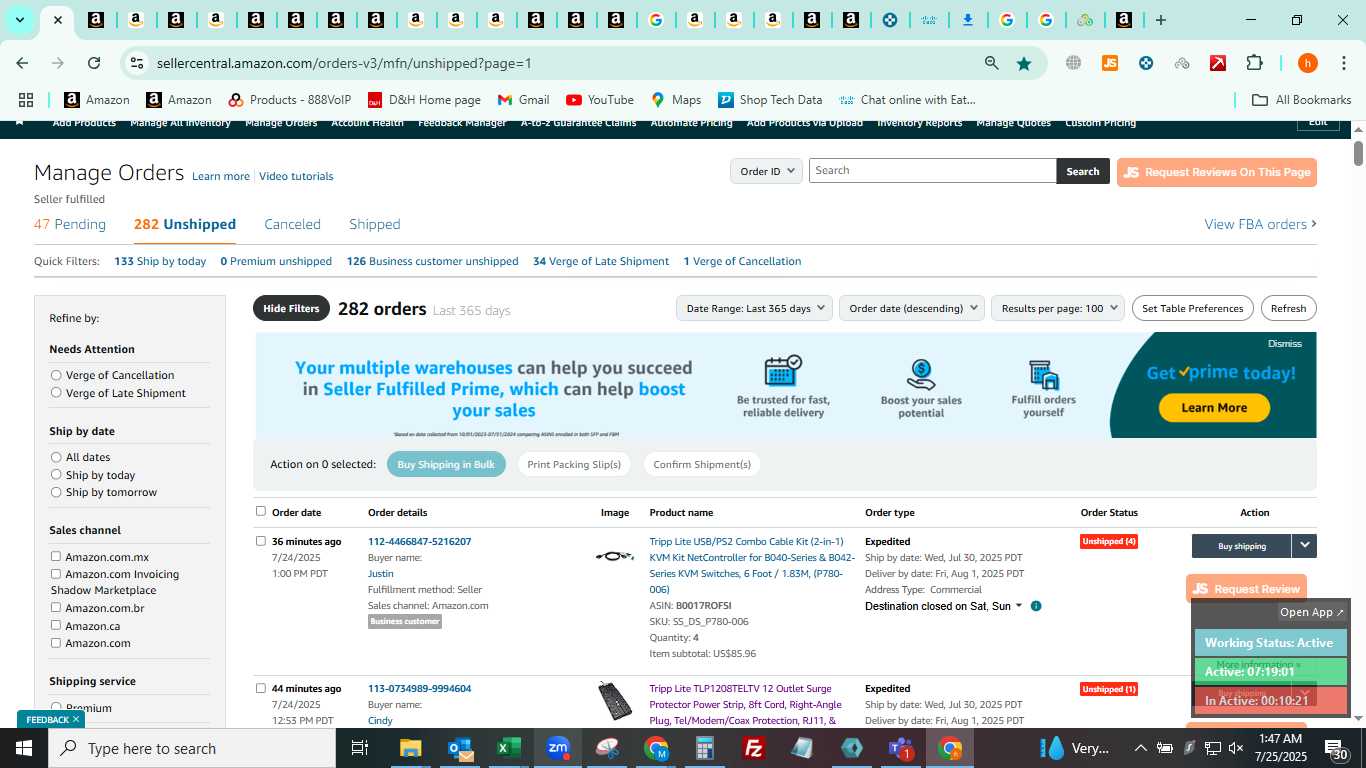Select Ship by tomorrow radio option
Viewport: 1366px width, 768px height.
tap(56, 492)
